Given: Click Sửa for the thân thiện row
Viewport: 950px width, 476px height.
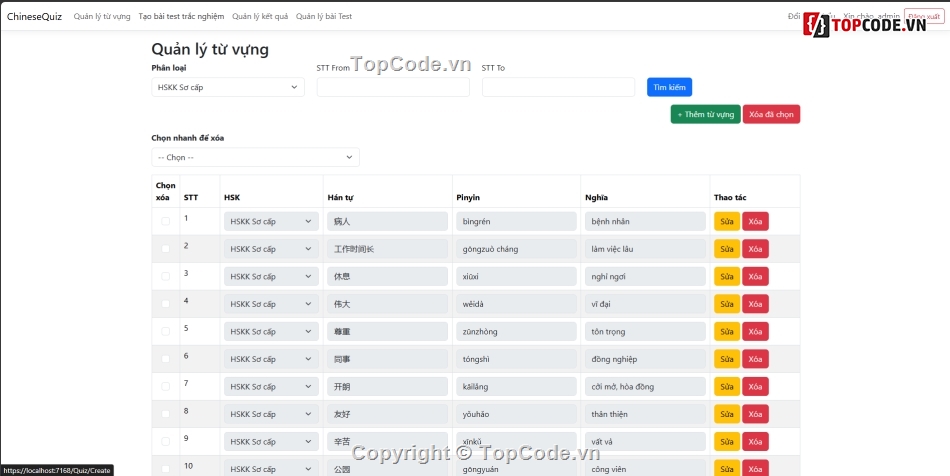Looking at the screenshot, I should click(727, 414).
